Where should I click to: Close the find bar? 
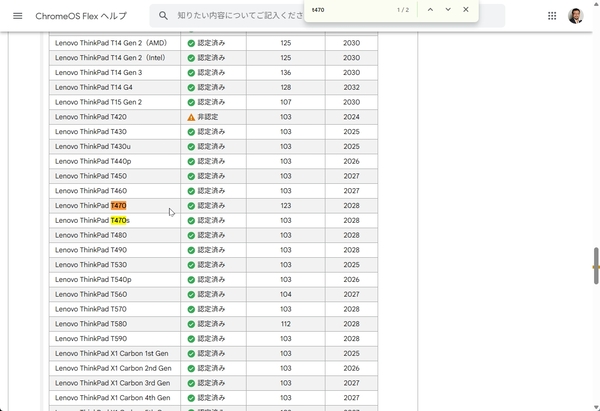point(466,10)
